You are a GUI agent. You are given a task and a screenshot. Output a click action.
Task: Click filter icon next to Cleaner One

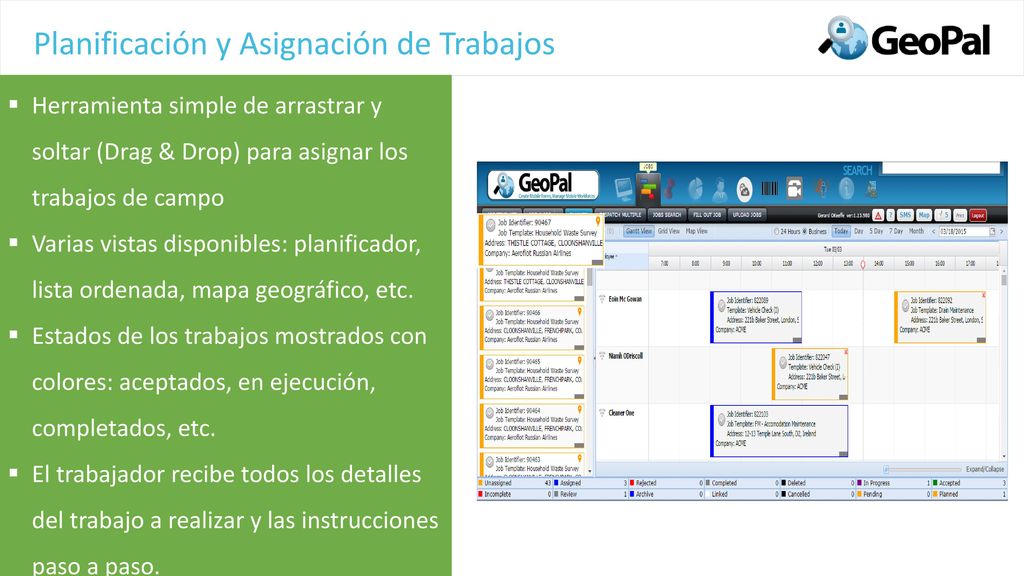pos(602,413)
